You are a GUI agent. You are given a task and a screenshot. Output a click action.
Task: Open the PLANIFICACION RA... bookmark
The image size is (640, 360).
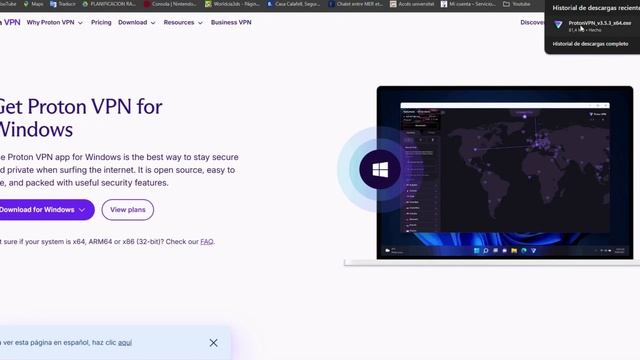click(x=109, y=4)
